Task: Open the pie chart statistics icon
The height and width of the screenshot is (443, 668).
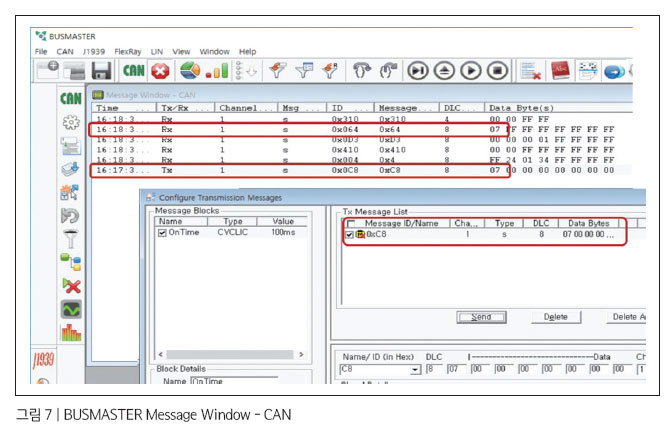Action: [190, 70]
